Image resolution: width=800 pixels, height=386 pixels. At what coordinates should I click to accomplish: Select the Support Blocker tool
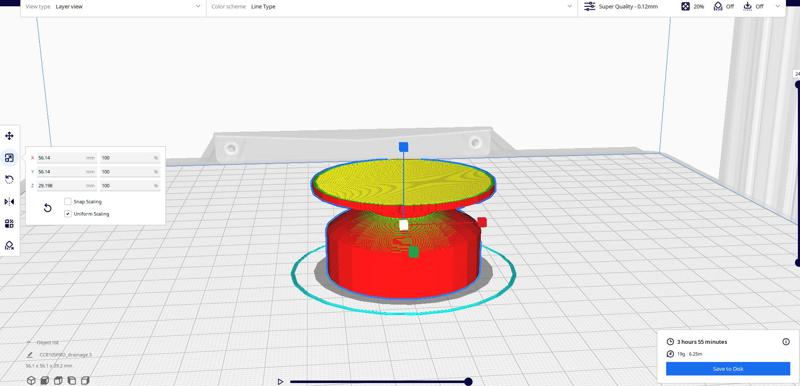coord(9,245)
